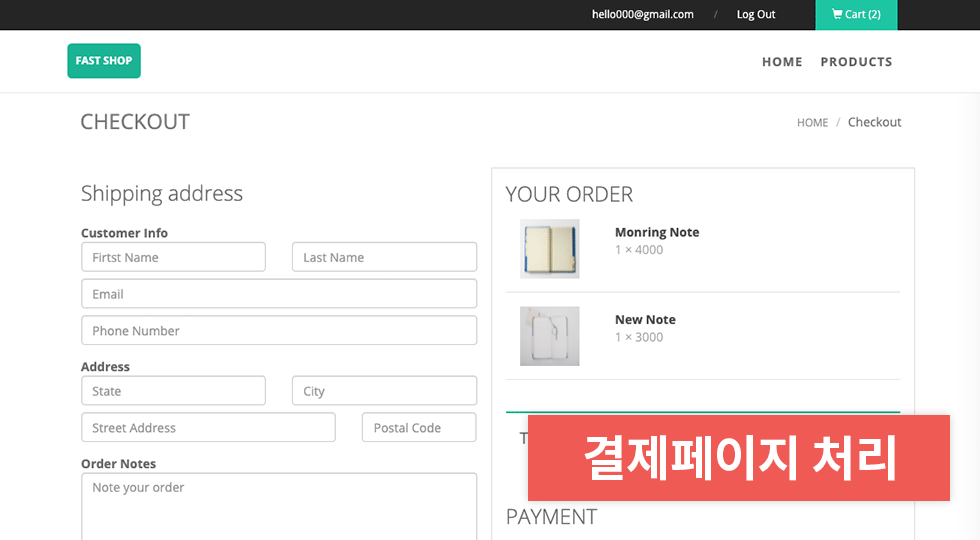Viewport: 980px width, 540px height.
Task: Open the New Note product thumbnail
Action: coord(549,336)
